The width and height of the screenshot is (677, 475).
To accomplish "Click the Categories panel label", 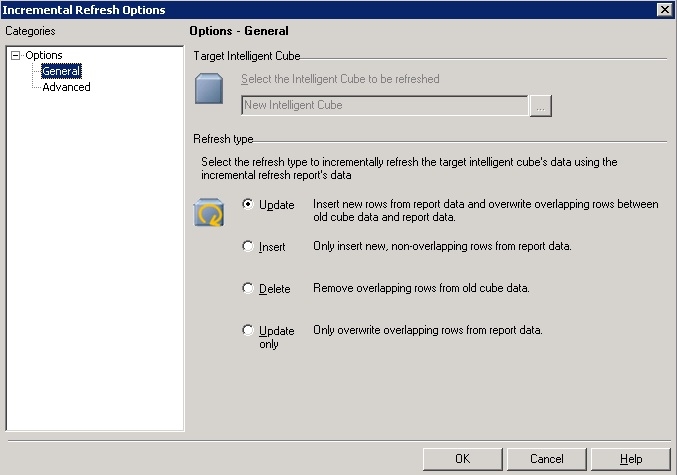I will coord(30,31).
